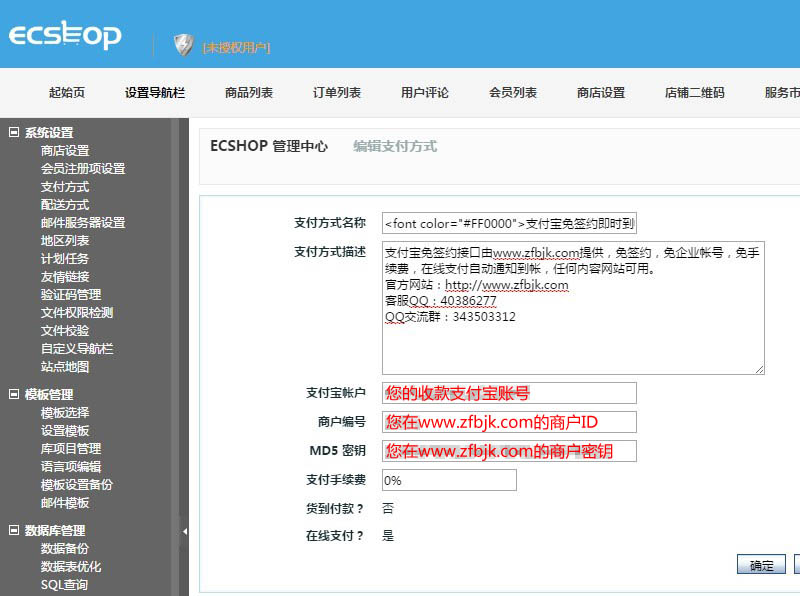Open 模板设置备份 in the sidebar
The image size is (800, 596).
point(77,485)
